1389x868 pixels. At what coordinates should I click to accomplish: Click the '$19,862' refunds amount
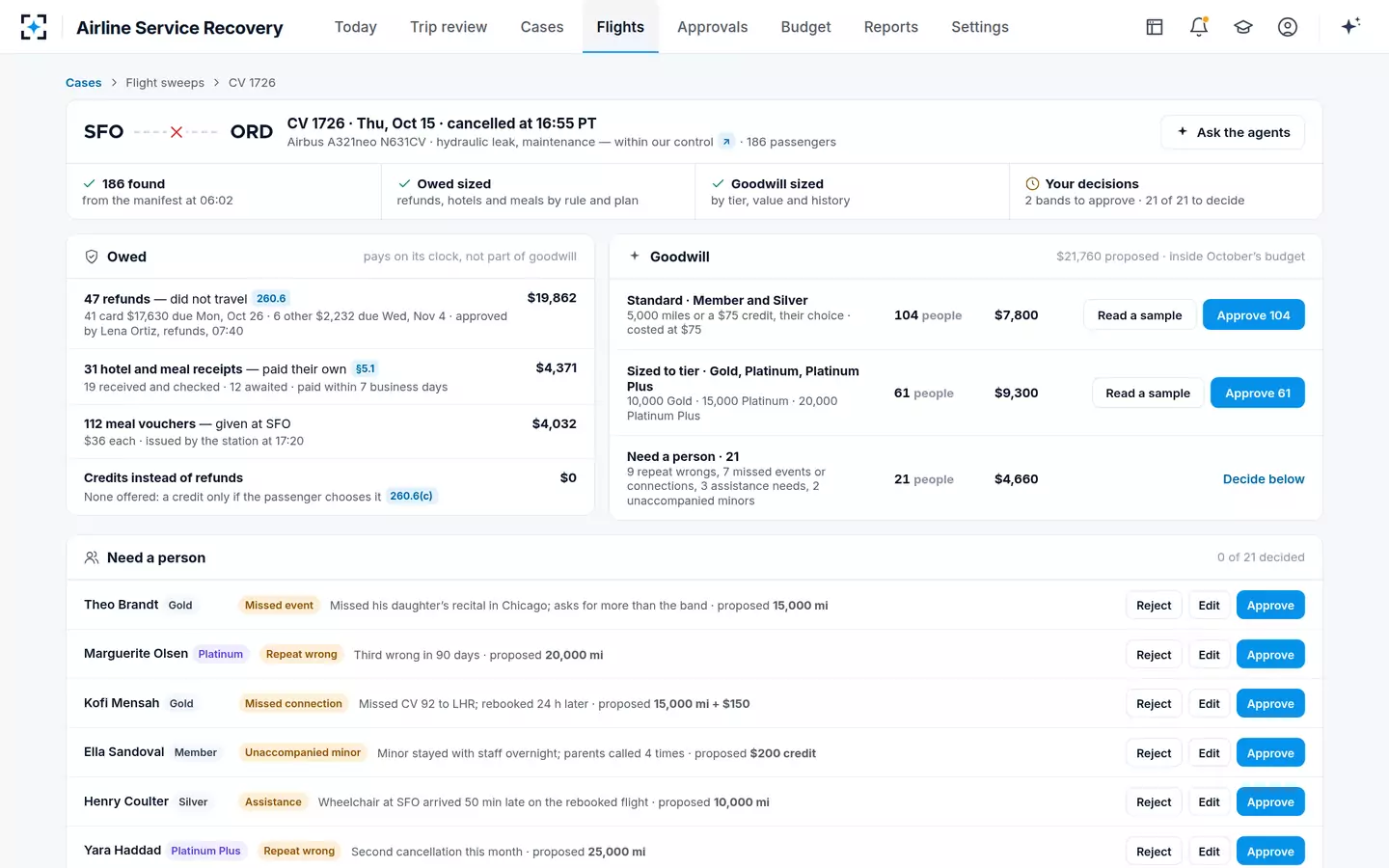pos(552,298)
